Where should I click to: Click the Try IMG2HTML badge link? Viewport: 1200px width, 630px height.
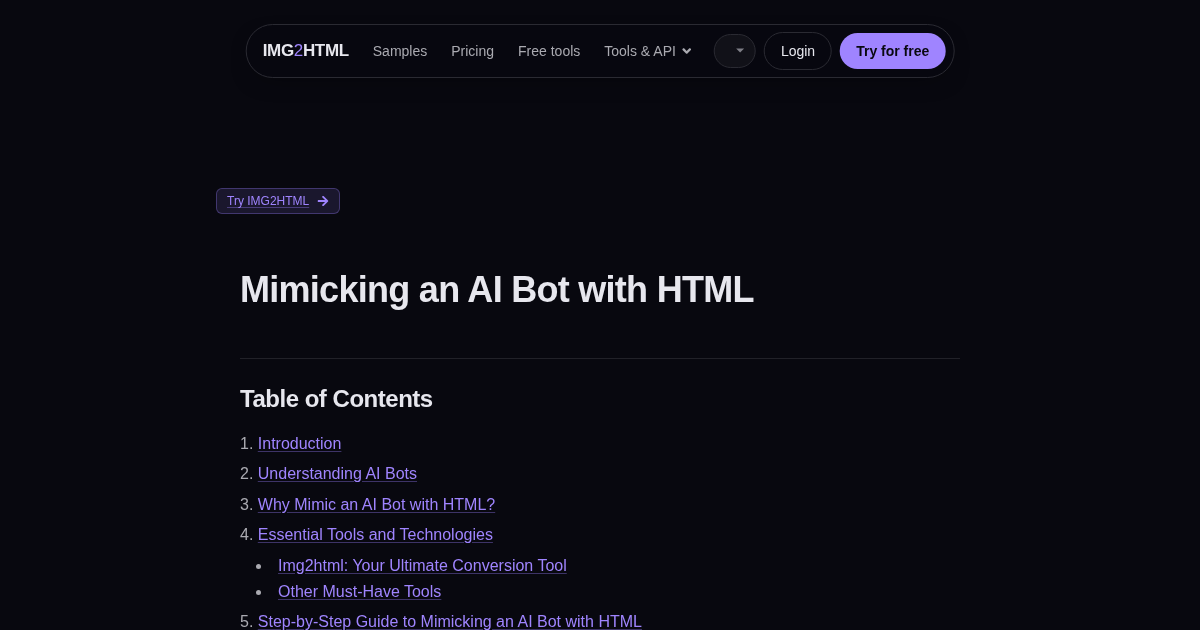point(278,201)
